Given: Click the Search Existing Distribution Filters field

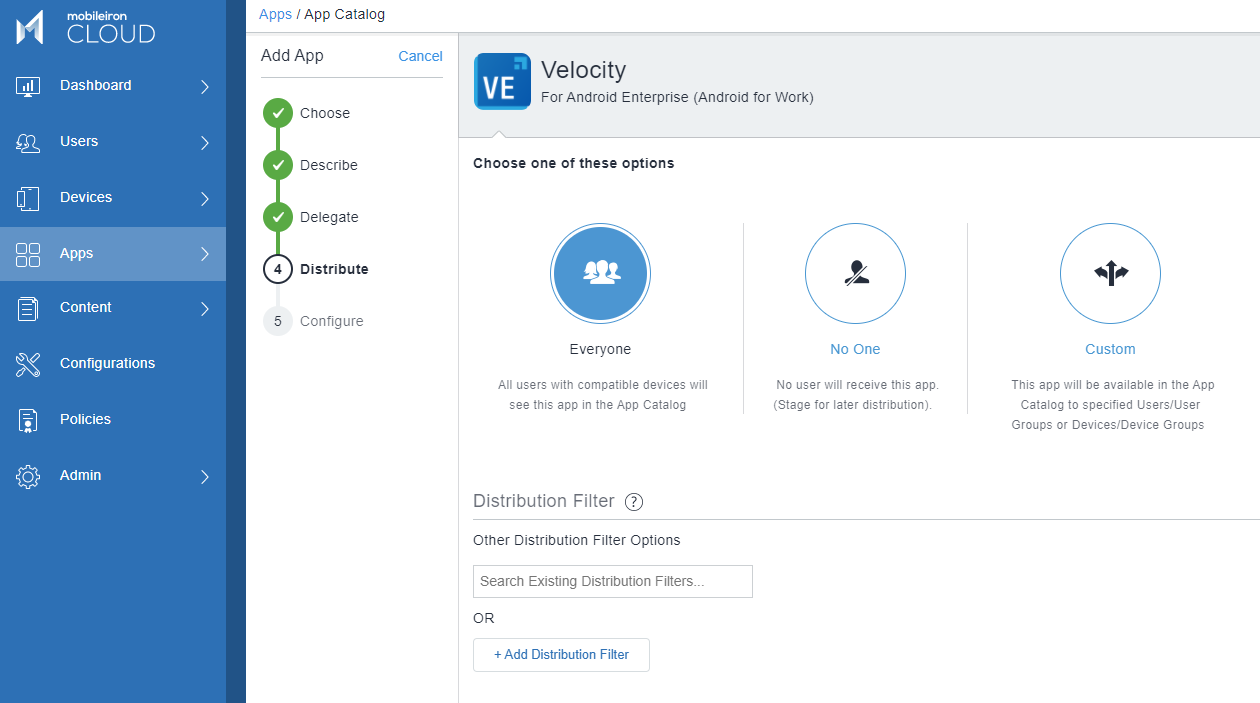Looking at the screenshot, I should coord(612,581).
